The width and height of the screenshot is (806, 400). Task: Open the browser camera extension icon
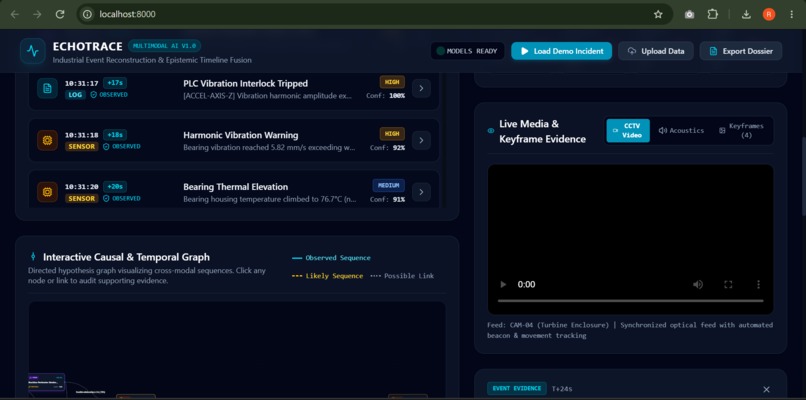coord(689,14)
